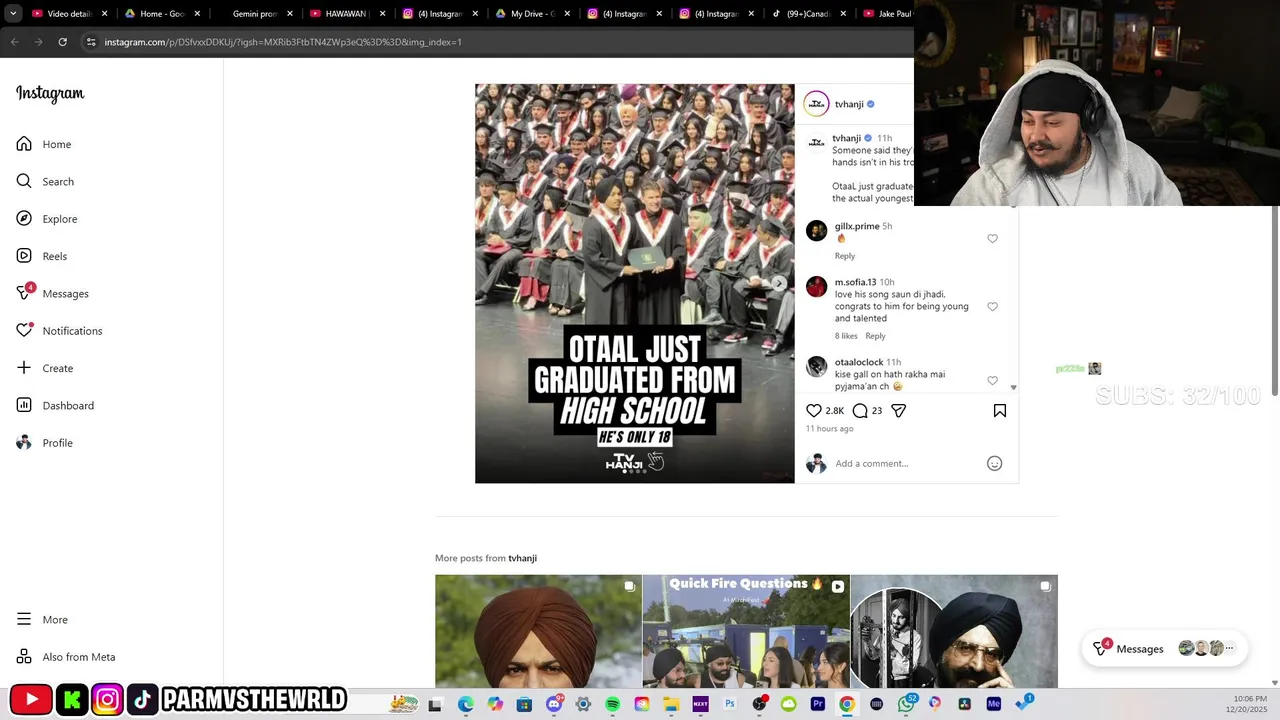Close the Video details tab
This screenshot has width=1280, height=720.
104,14
